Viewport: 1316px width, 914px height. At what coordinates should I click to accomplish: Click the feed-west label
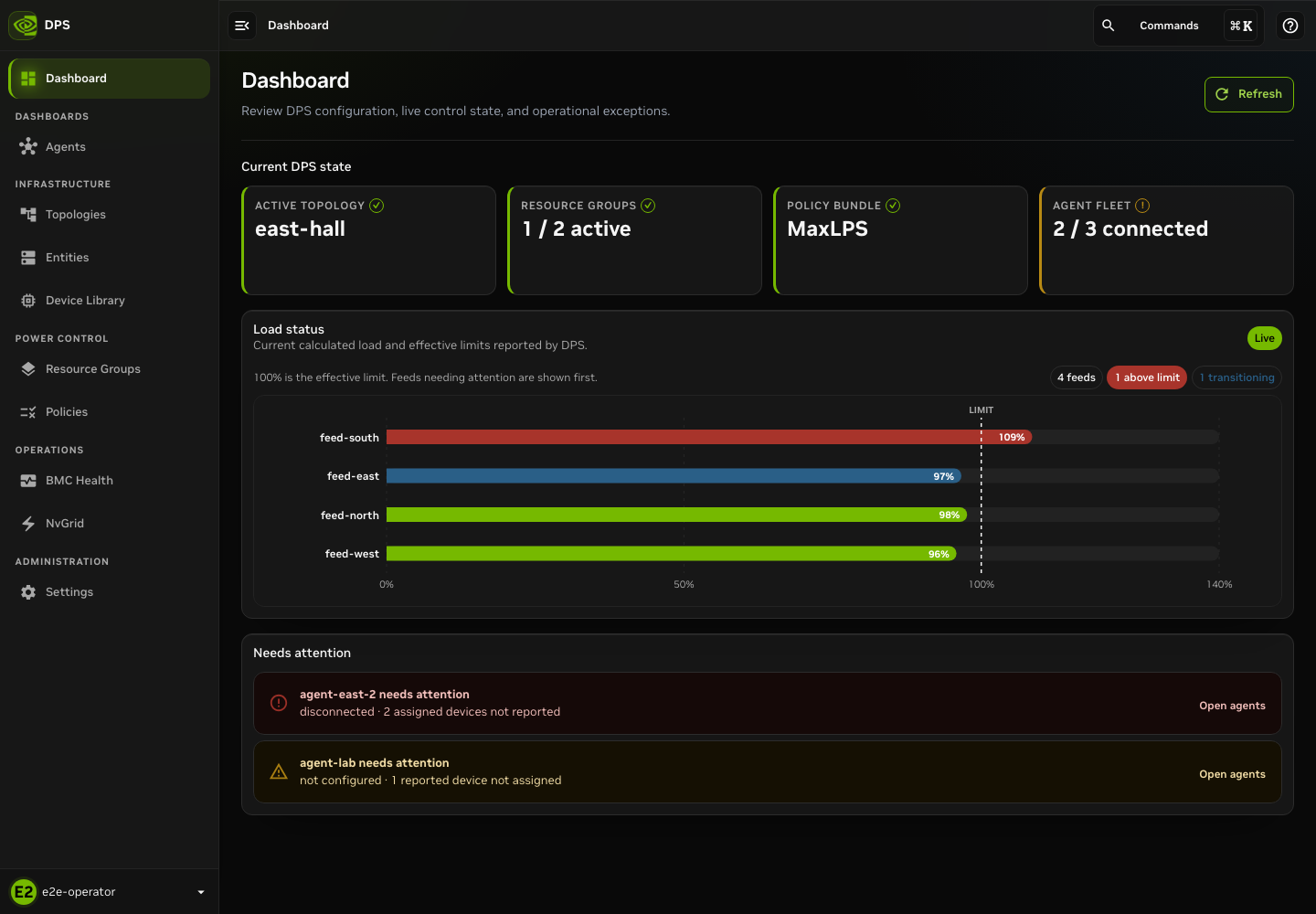click(x=352, y=554)
